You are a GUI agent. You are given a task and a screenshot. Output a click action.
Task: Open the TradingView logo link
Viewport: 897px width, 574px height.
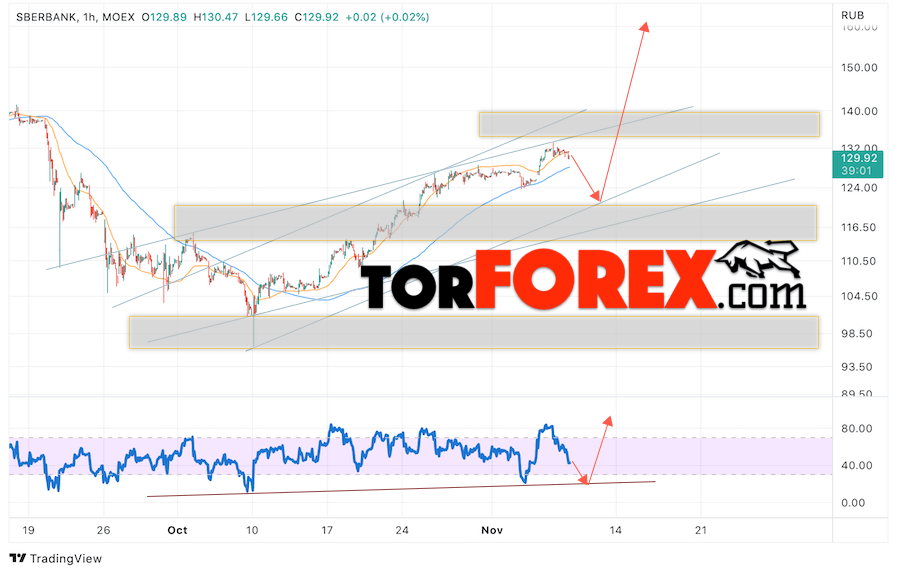click(56, 559)
